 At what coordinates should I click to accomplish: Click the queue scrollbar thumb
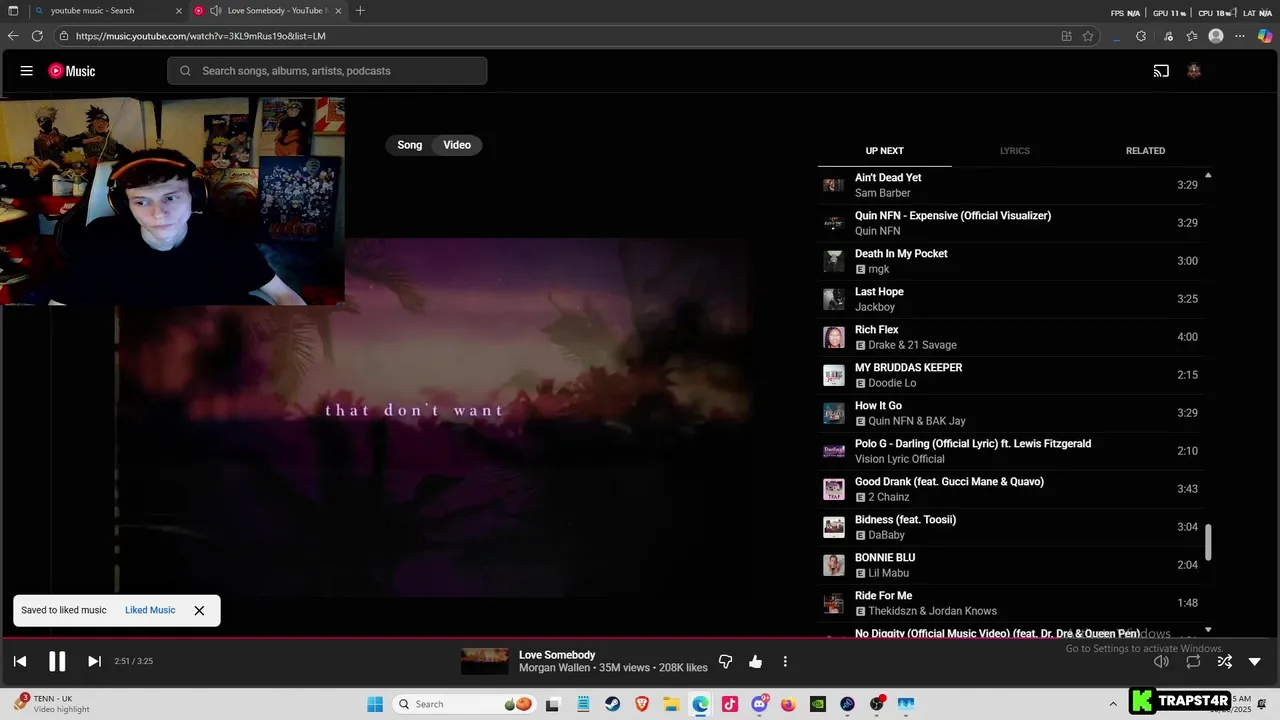pyautogui.click(x=1208, y=542)
